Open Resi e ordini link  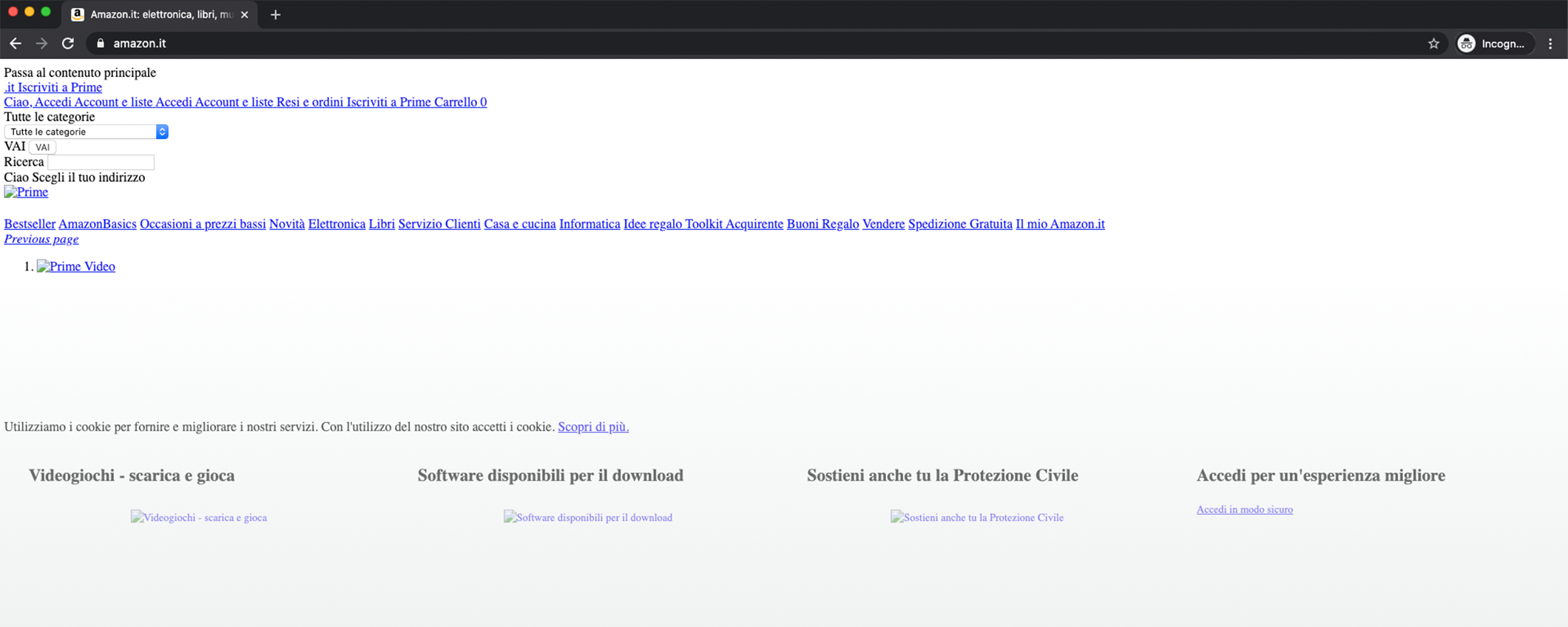310,102
